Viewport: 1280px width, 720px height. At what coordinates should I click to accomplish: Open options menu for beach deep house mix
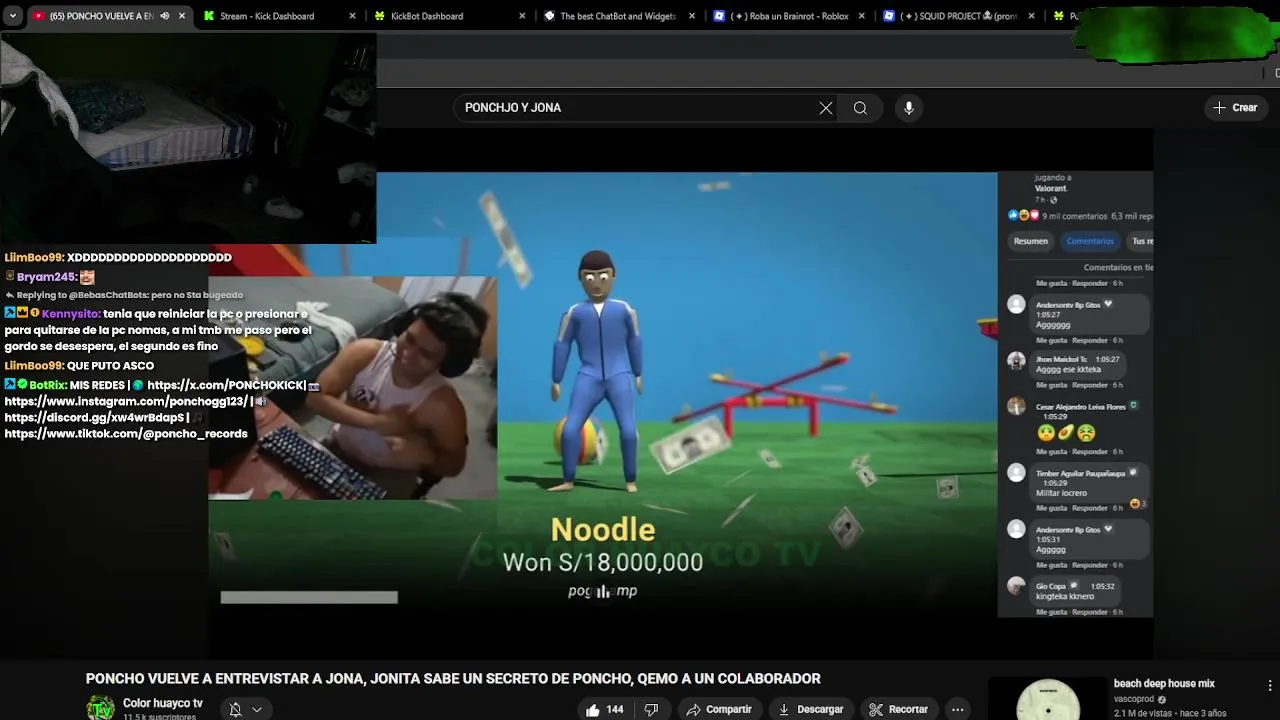coord(1270,686)
